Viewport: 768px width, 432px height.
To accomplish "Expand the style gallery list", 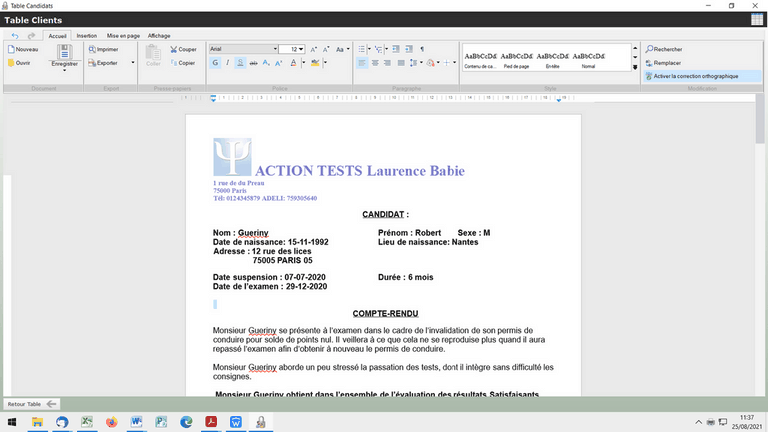I will 635,67.
